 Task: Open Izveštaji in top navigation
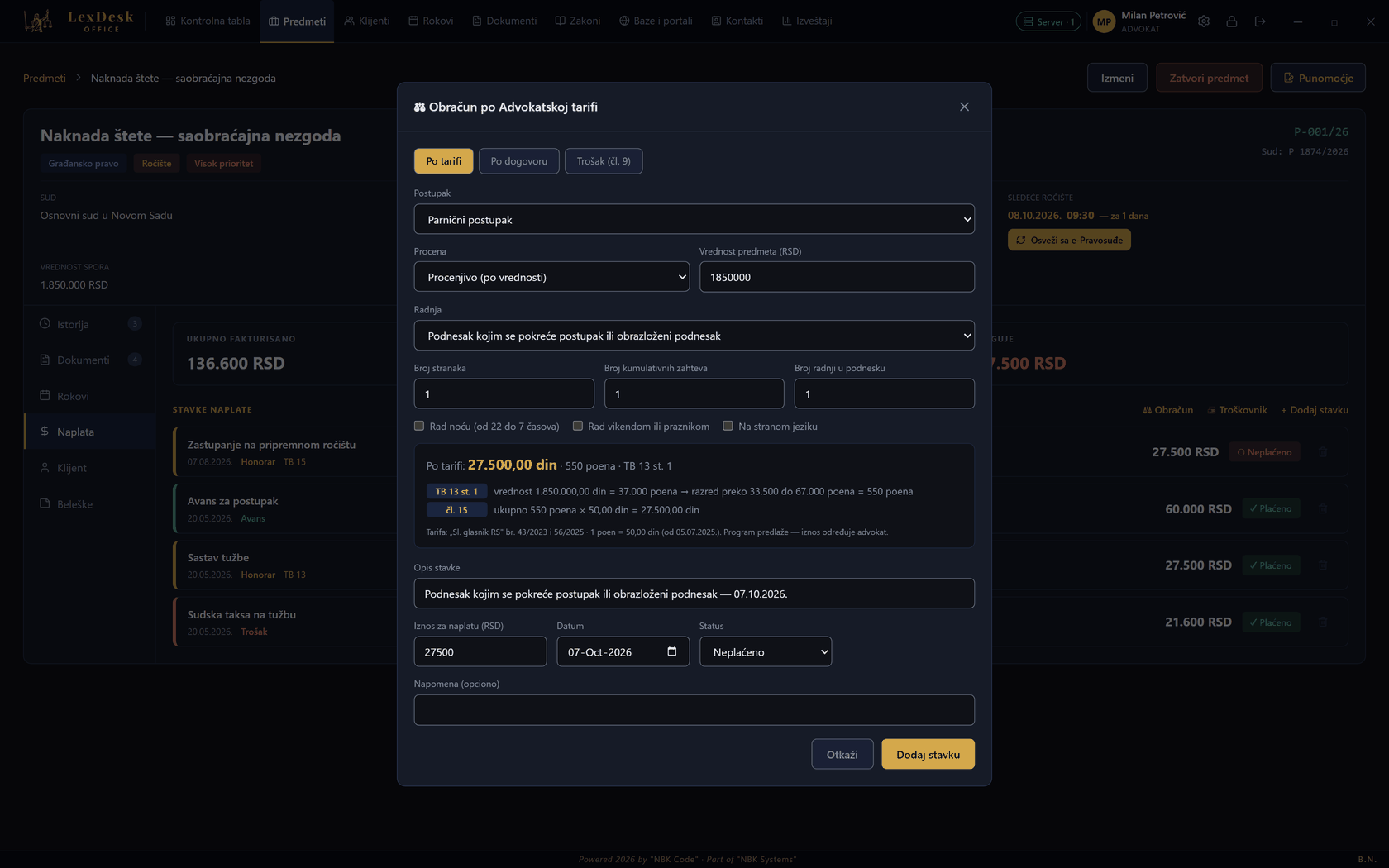807,21
